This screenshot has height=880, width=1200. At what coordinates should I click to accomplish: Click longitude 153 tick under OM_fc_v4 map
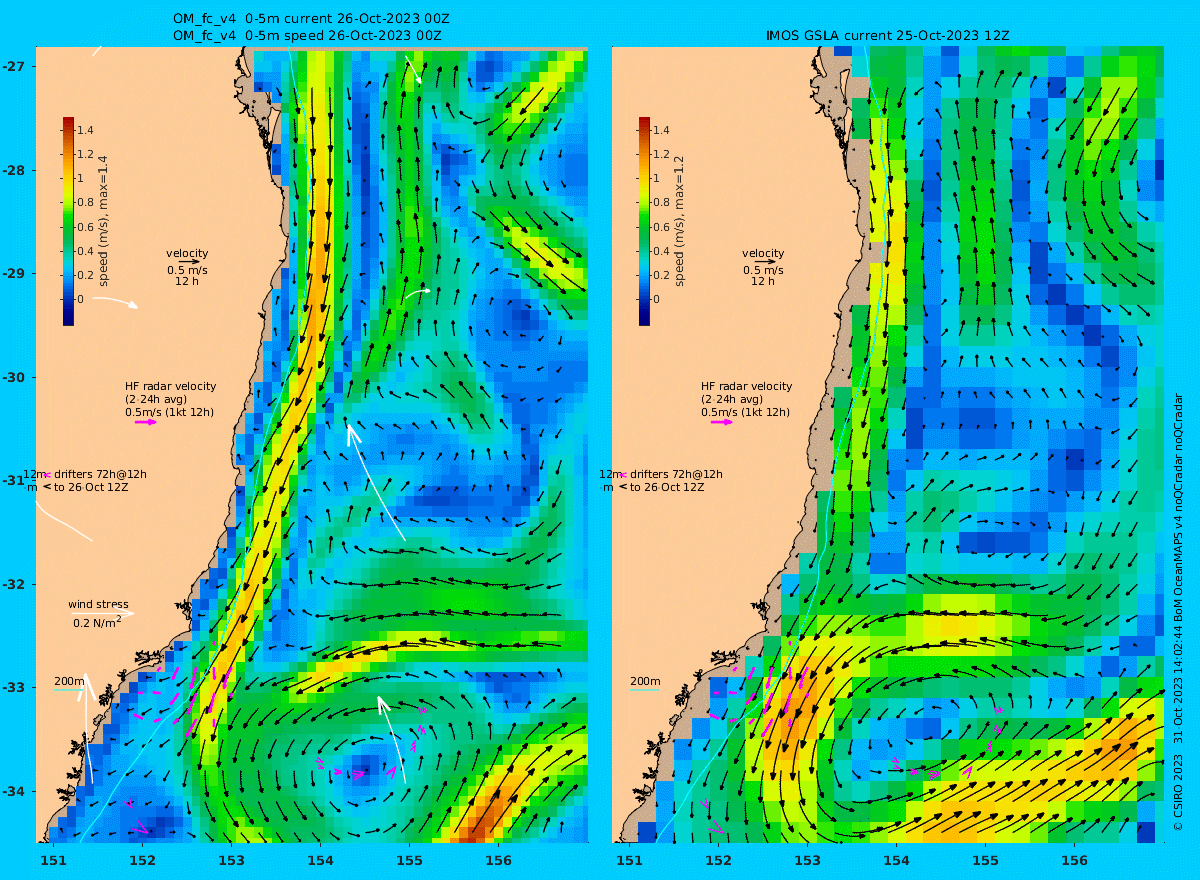(x=231, y=860)
